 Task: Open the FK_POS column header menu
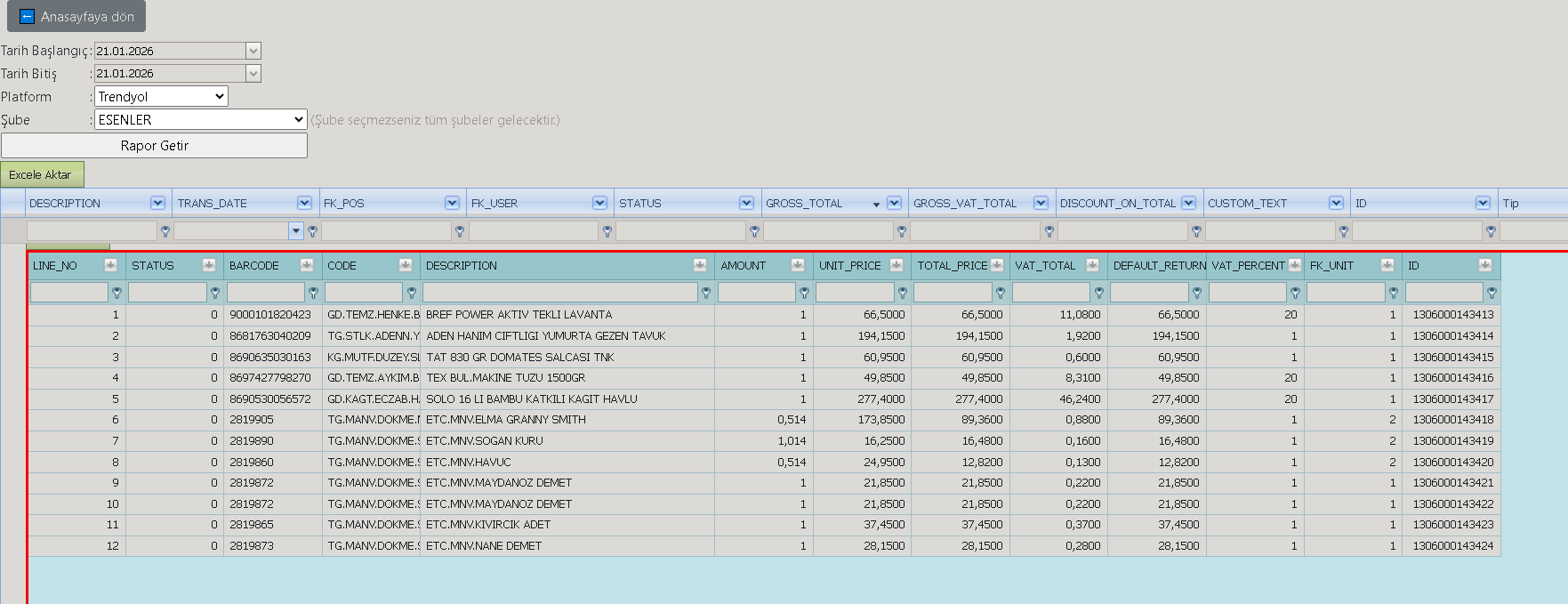click(x=452, y=203)
